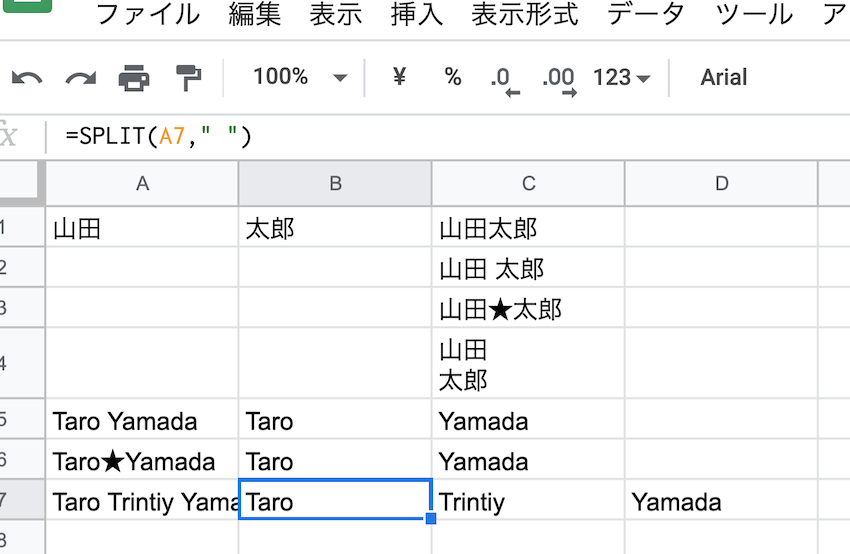Click the redo arrow icon
The image size is (850, 554).
[80, 78]
